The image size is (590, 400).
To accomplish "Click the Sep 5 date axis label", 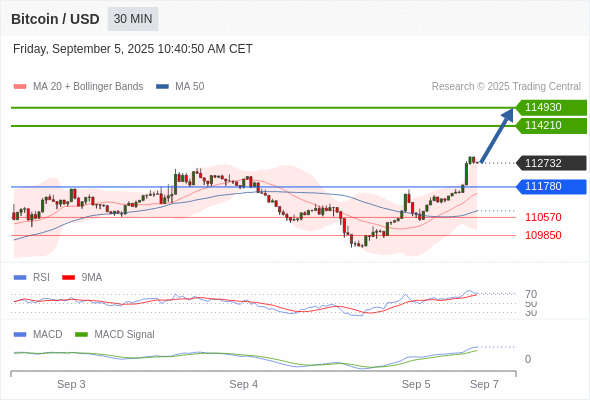I will pyautogui.click(x=416, y=384).
